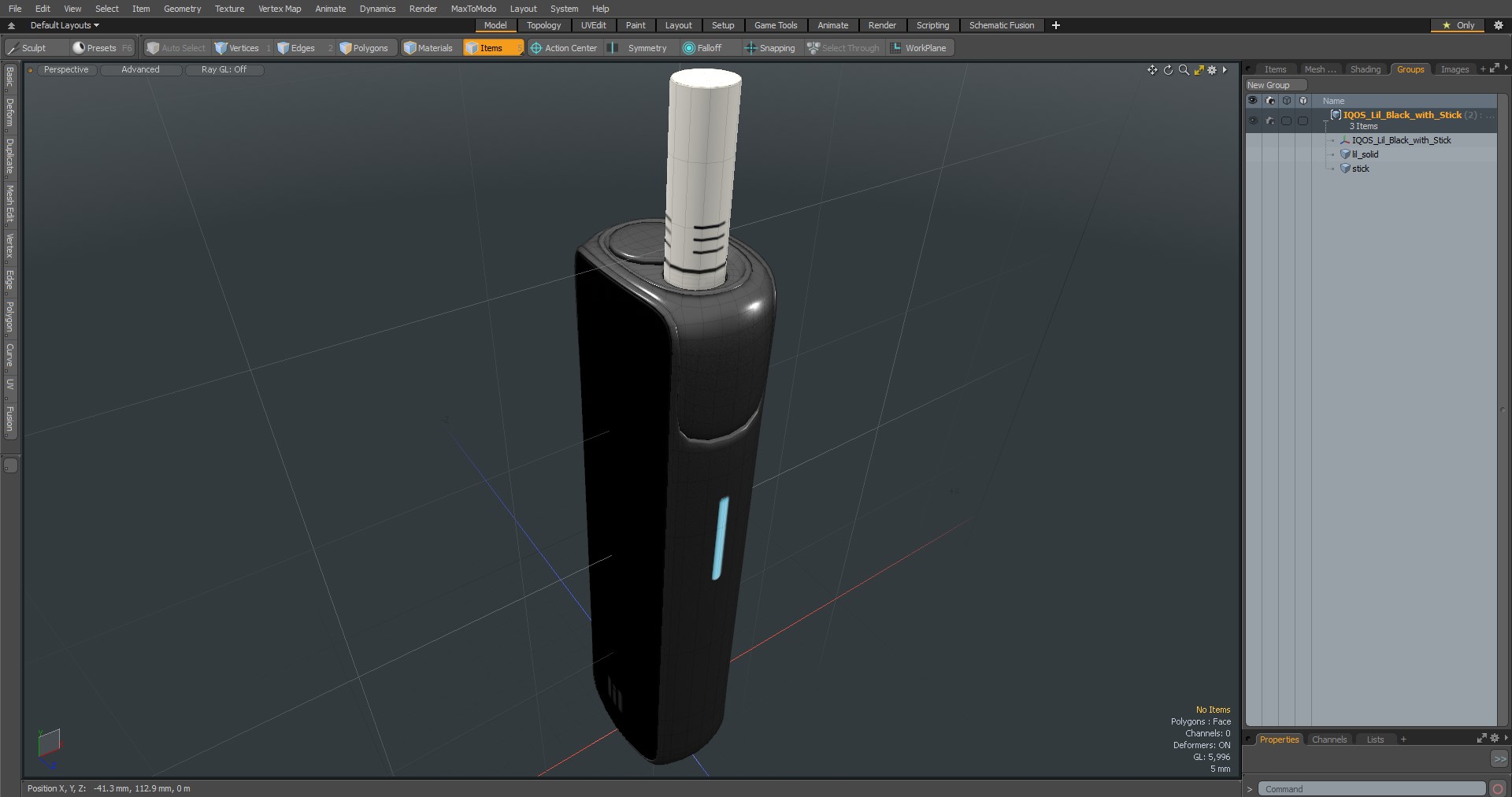This screenshot has width=1512, height=797.
Task: Open the Deform sidebar tab
Action: [9, 113]
